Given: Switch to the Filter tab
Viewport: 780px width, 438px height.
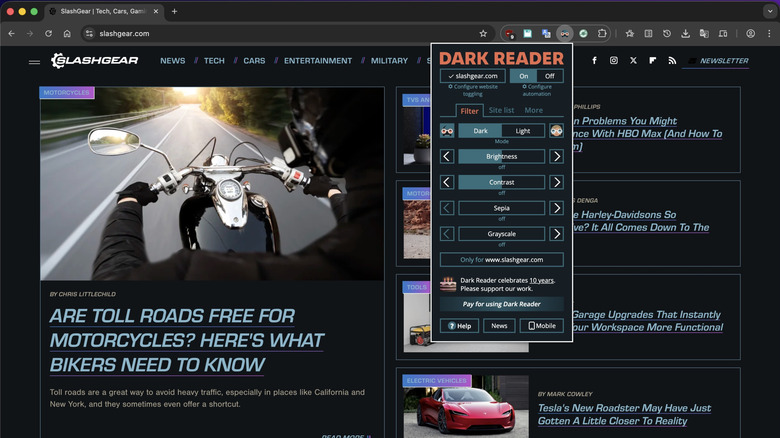Looking at the screenshot, I should [x=469, y=111].
